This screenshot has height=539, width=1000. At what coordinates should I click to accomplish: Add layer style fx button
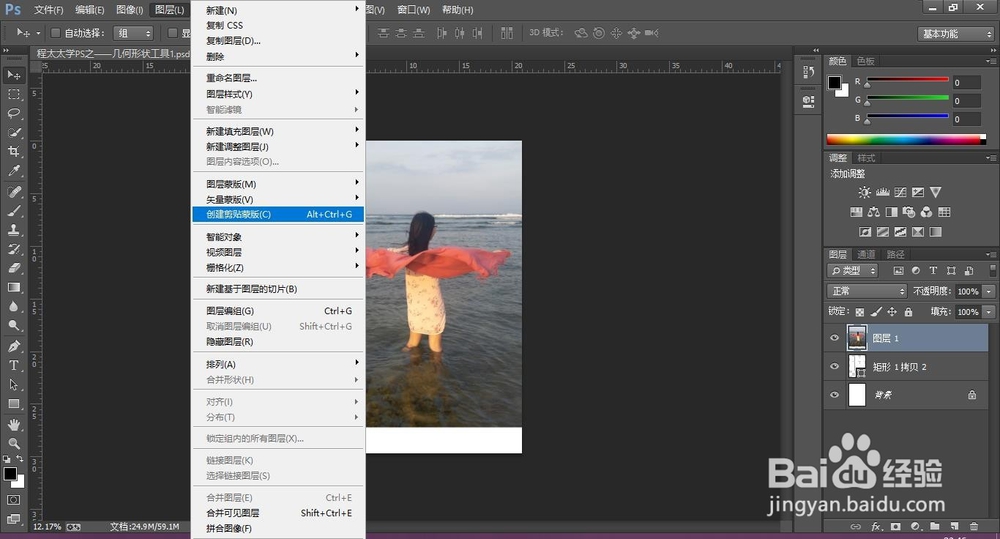[x=876, y=527]
